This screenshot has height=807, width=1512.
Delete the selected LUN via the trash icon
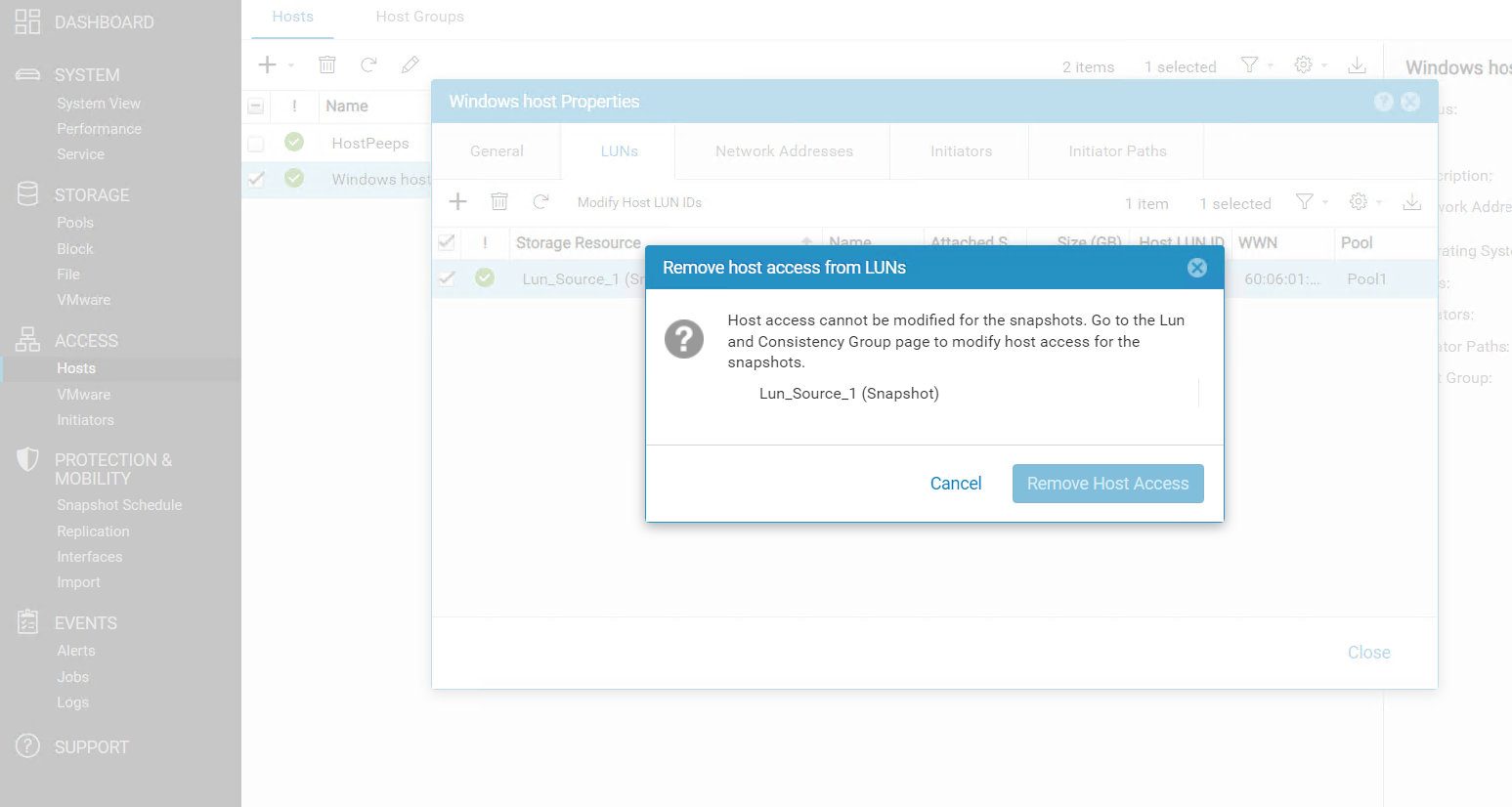[x=499, y=201]
